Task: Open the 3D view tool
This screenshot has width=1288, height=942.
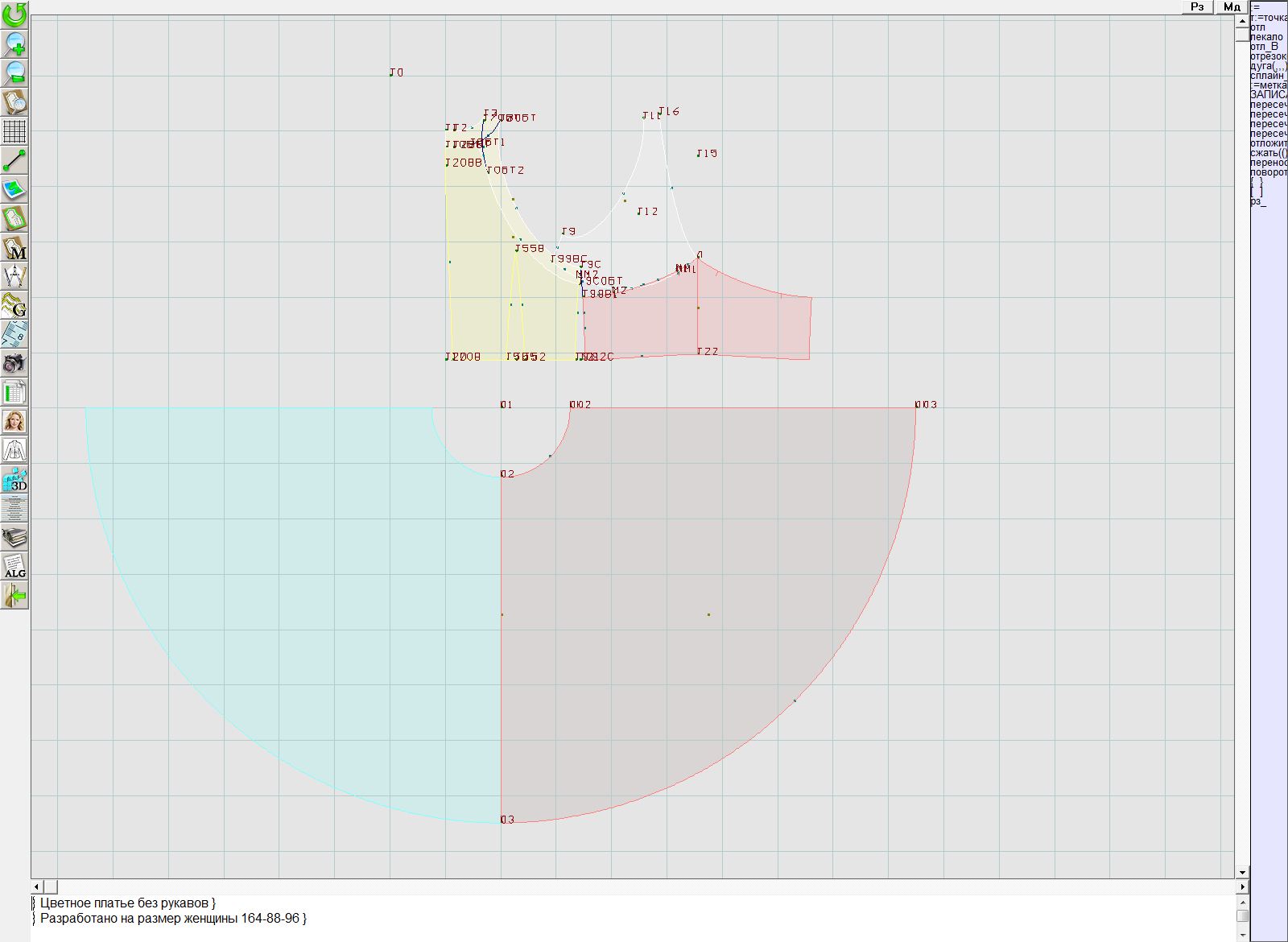Action: [x=14, y=480]
